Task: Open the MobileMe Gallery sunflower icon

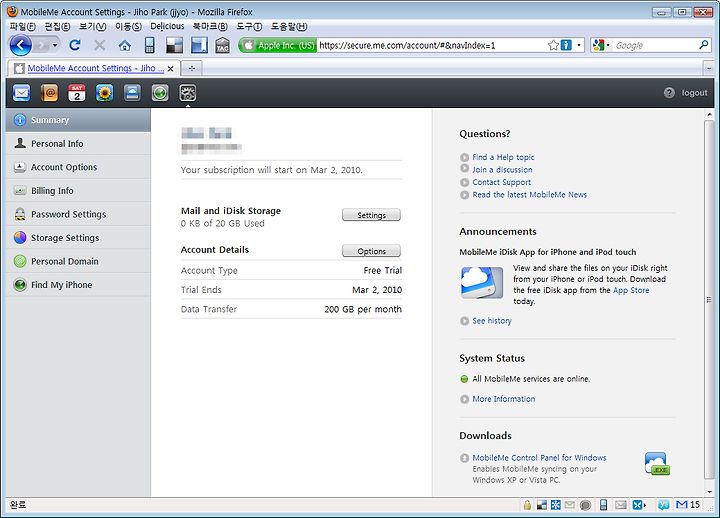Action: 104,93
